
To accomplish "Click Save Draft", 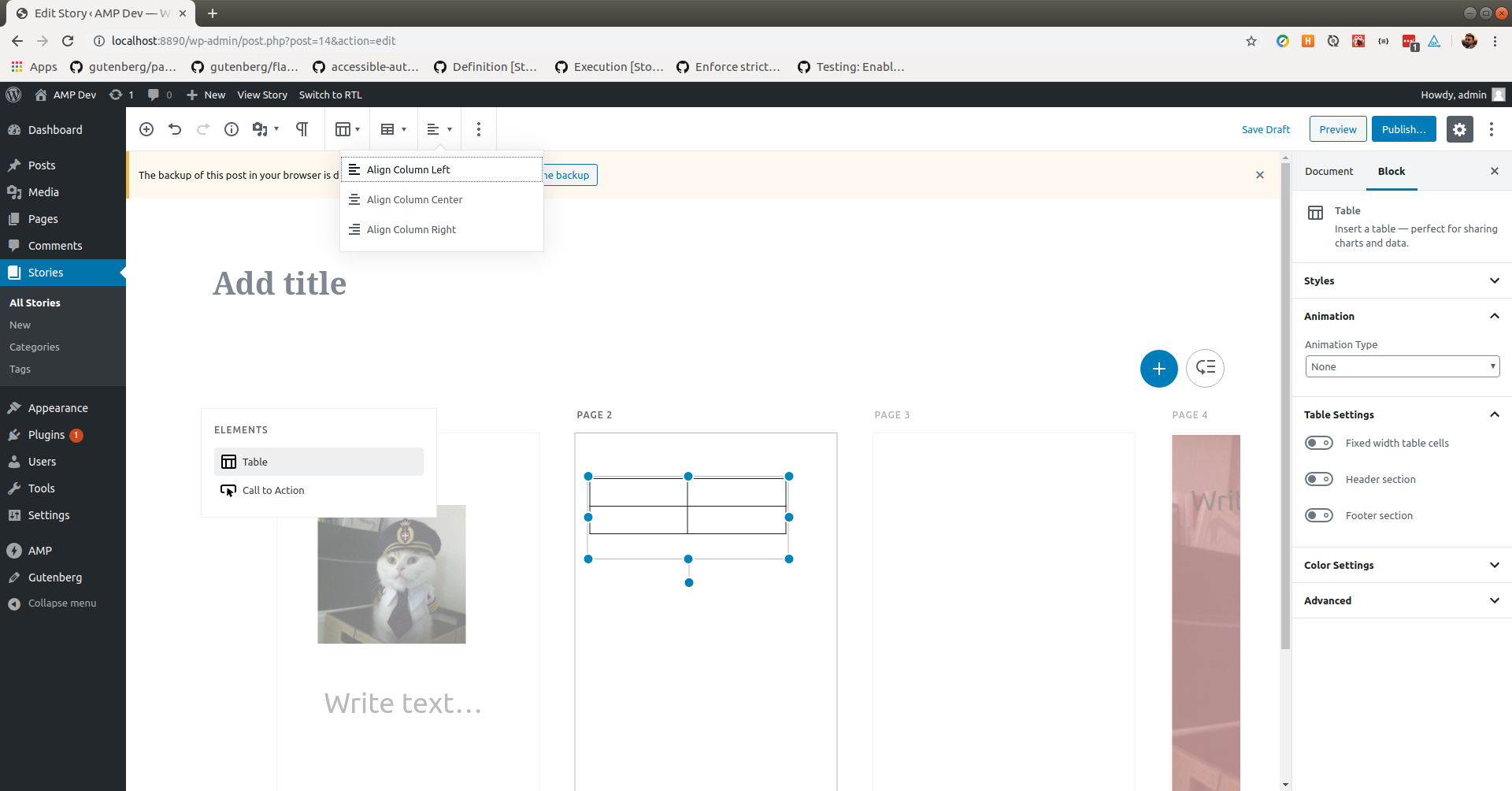I will (x=1266, y=129).
